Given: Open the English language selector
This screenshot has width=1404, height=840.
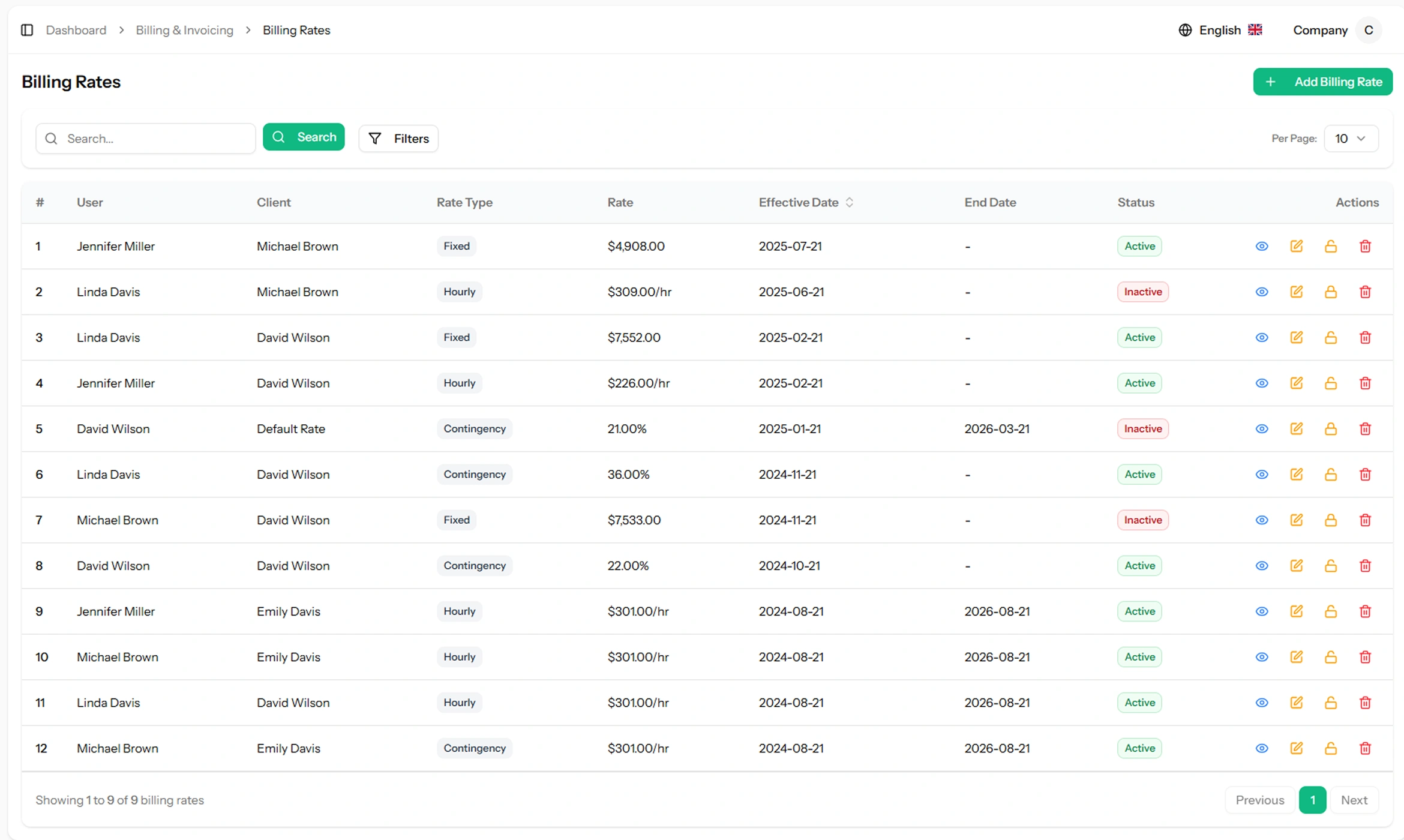Looking at the screenshot, I should point(1220,30).
